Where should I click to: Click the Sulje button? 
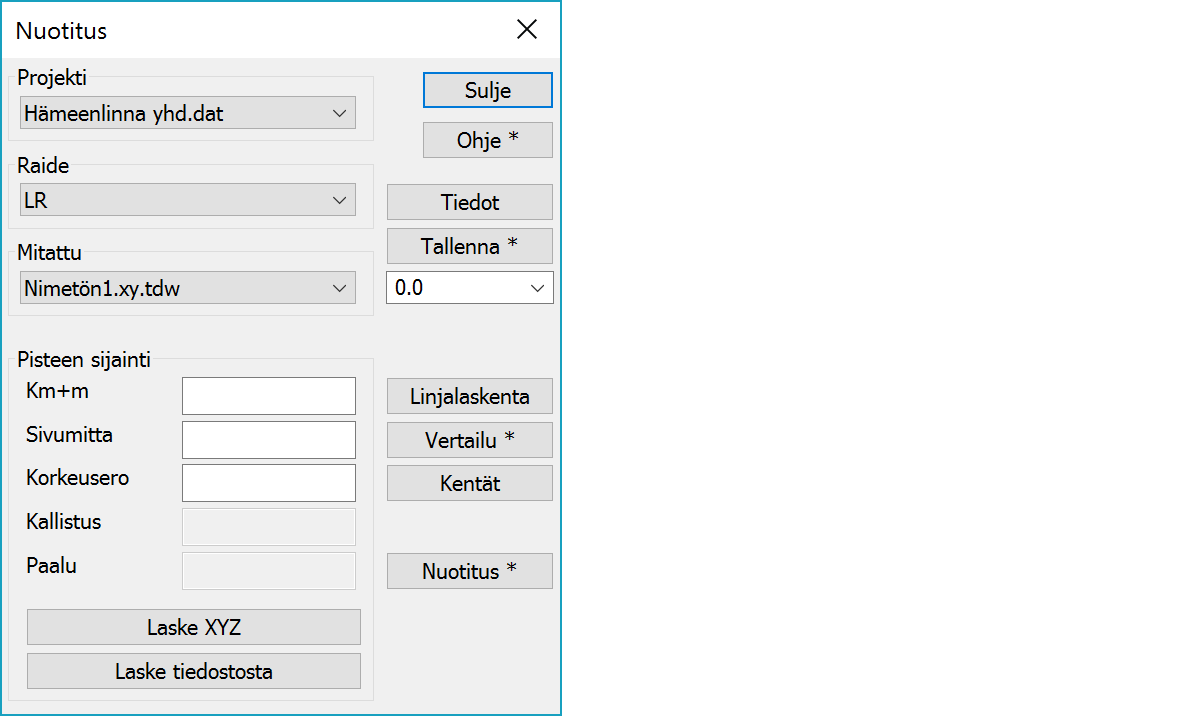[x=487, y=90]
